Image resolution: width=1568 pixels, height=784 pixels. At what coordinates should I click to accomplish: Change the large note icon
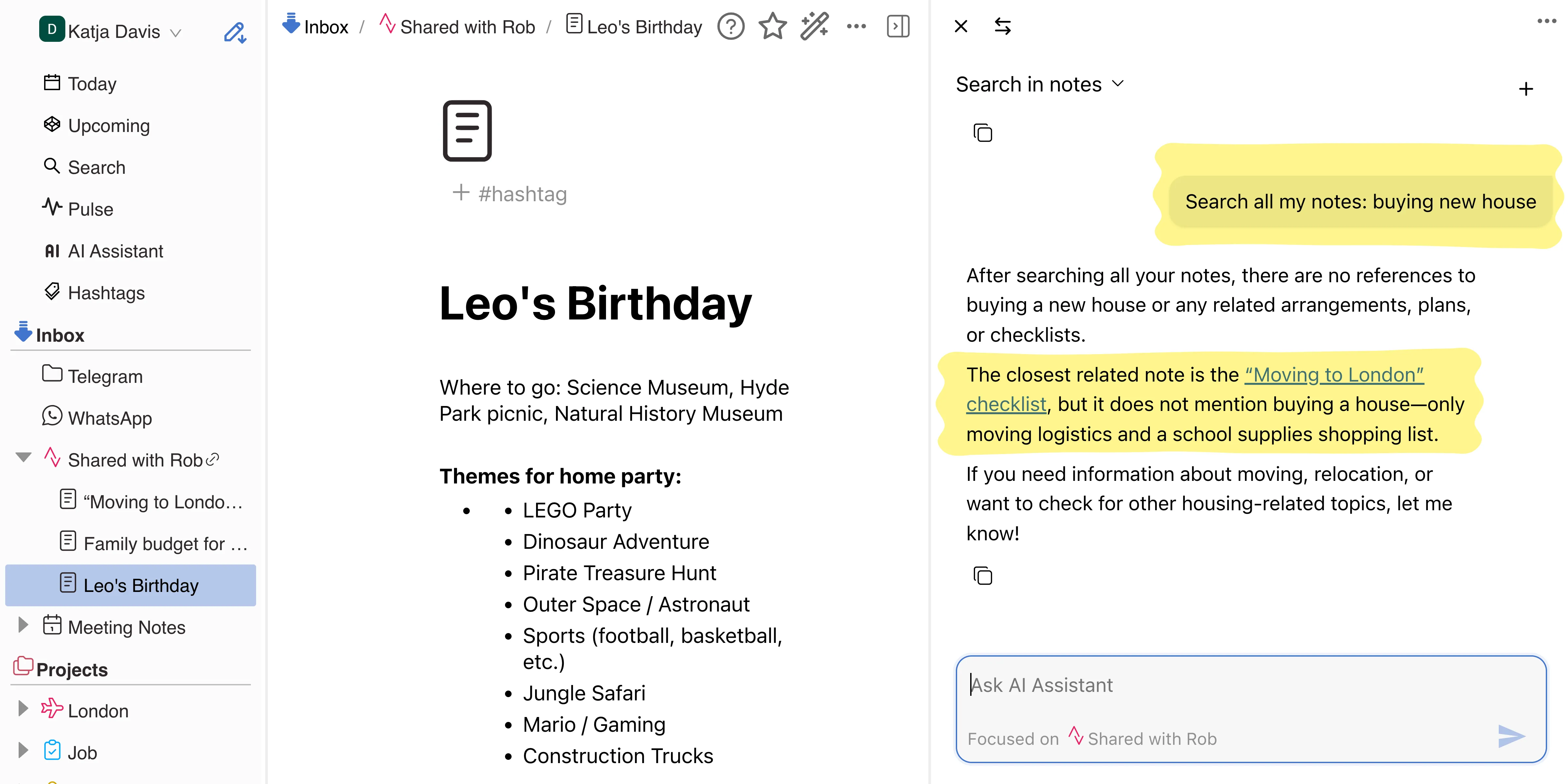(x=467, y=131)
